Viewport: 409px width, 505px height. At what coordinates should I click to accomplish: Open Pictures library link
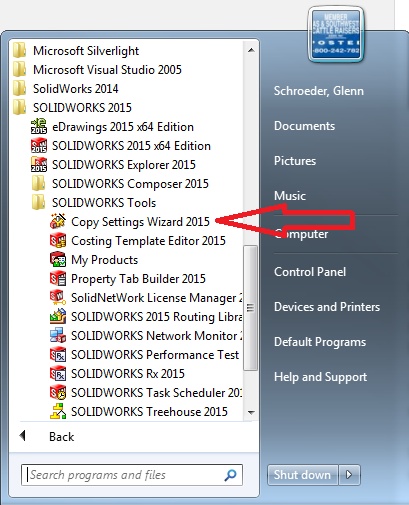point(295,161)
